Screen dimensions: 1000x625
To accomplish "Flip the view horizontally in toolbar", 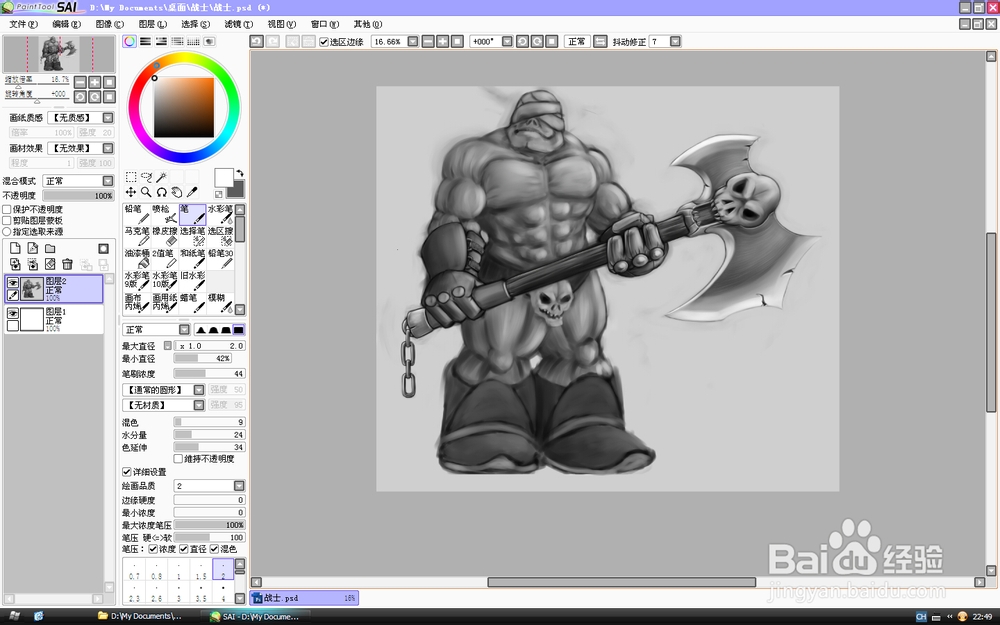I will coord(600,41).
